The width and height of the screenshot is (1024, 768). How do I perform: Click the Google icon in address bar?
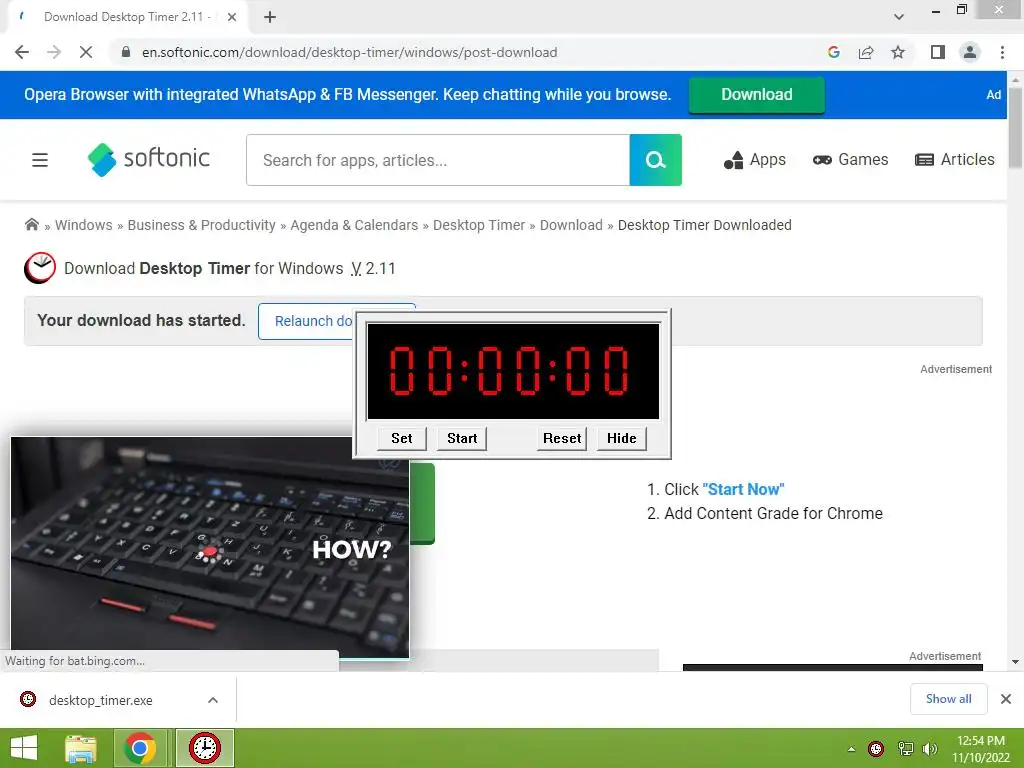(833, 52)
